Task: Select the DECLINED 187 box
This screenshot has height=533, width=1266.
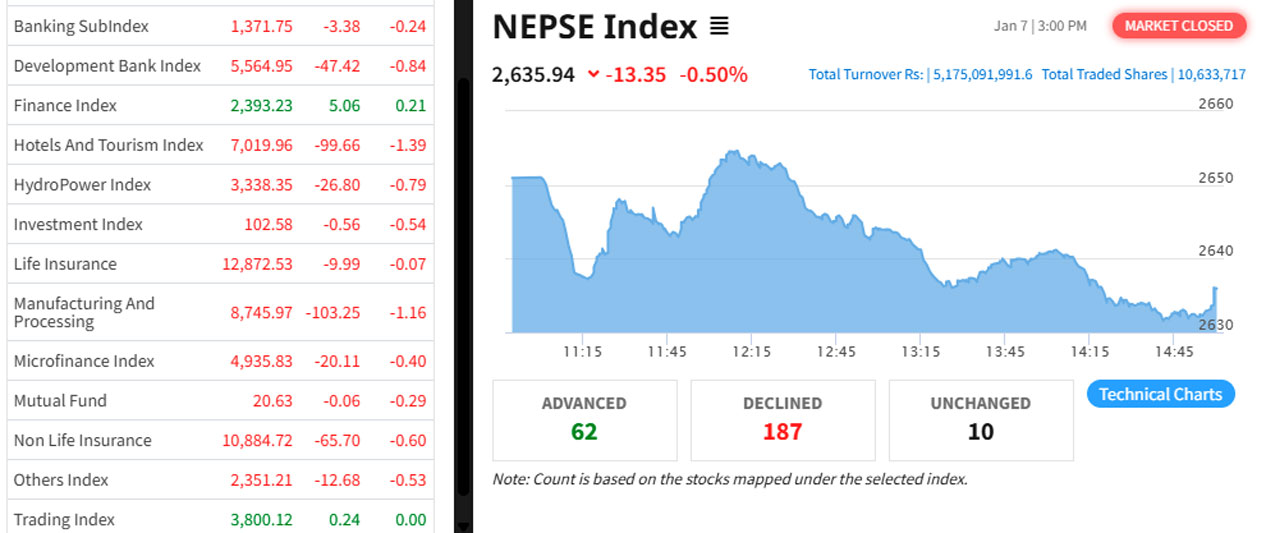Action: coord(782,419)
